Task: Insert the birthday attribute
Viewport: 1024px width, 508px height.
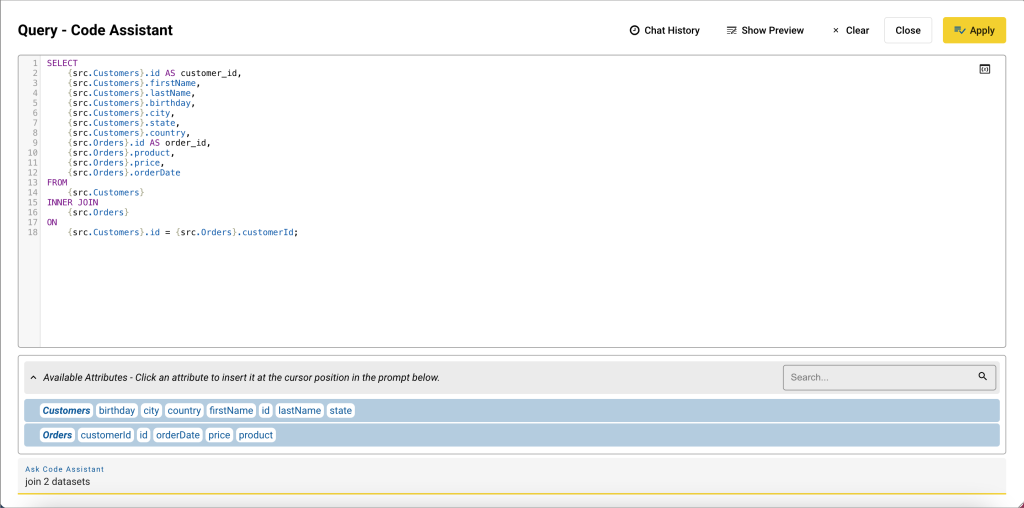Action: coord(117,410)
